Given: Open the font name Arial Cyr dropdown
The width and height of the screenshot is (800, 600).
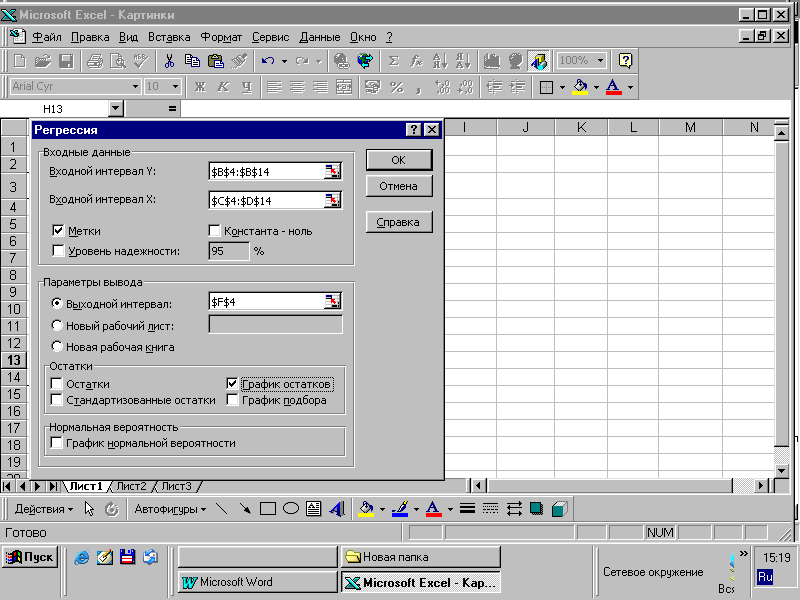Looking at the screenshot, I should point(135,87).
